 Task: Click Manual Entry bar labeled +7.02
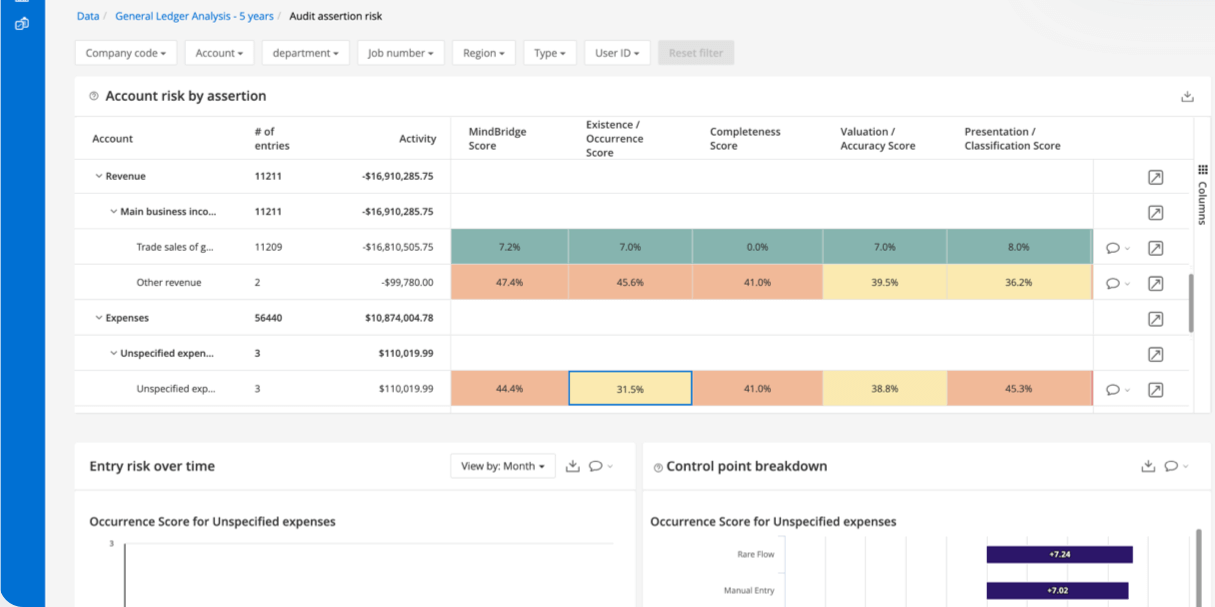[x=1057, y=591]
